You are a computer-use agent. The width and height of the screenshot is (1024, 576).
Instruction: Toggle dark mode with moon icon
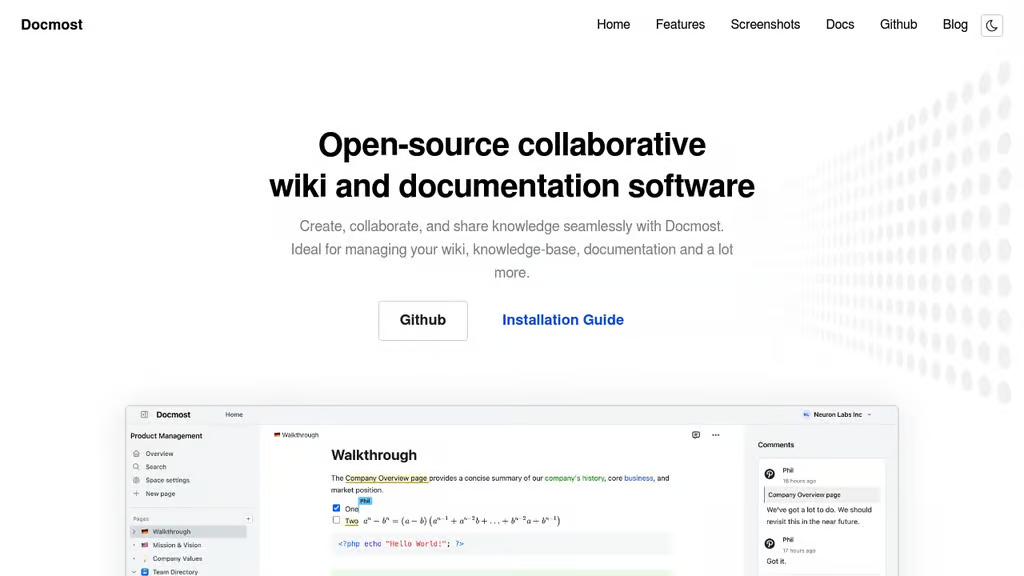point(991,25)
